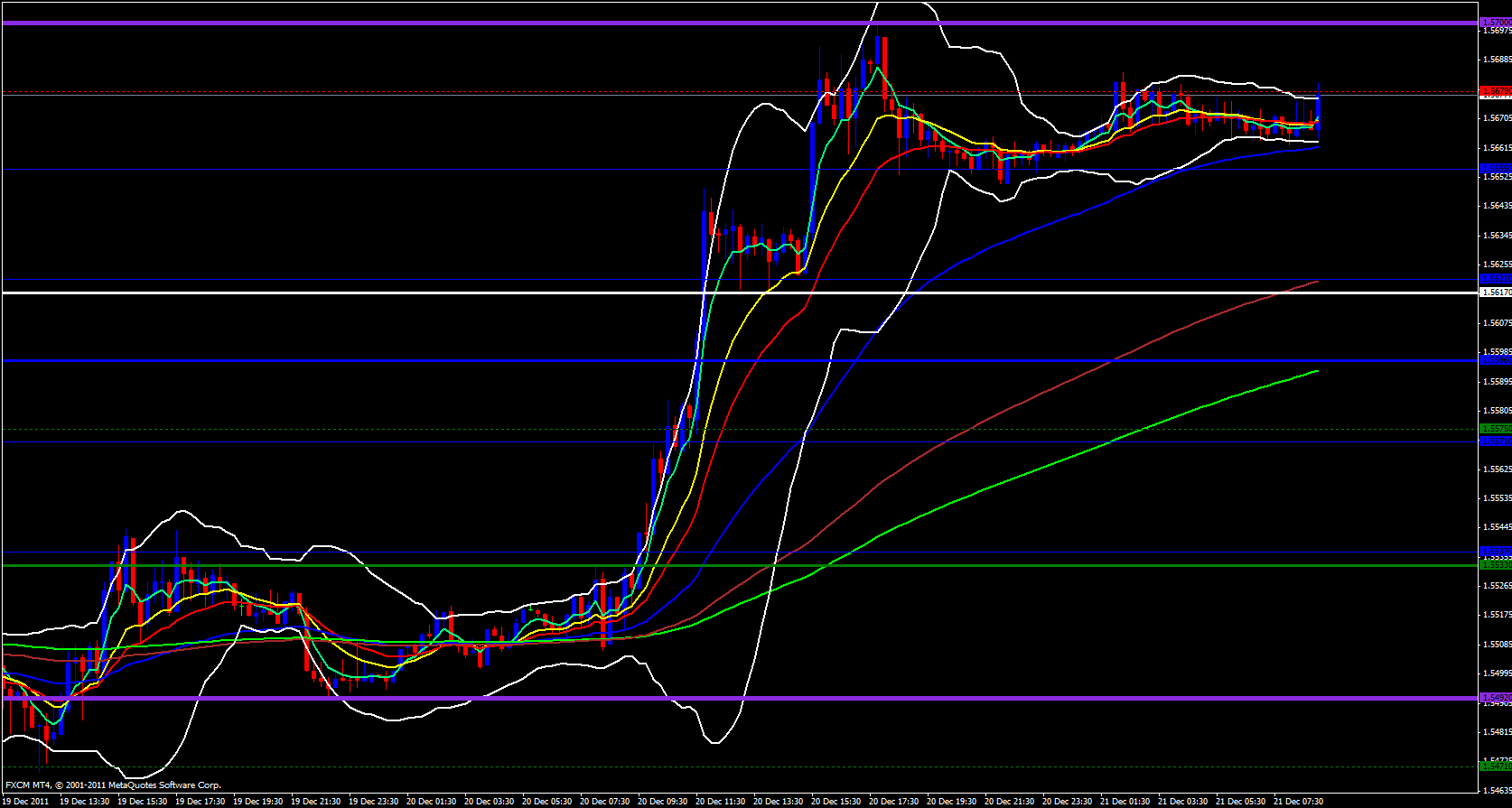Select the red 1.56790 current price tag
1512x808 pixels.
click(1495, 91)
